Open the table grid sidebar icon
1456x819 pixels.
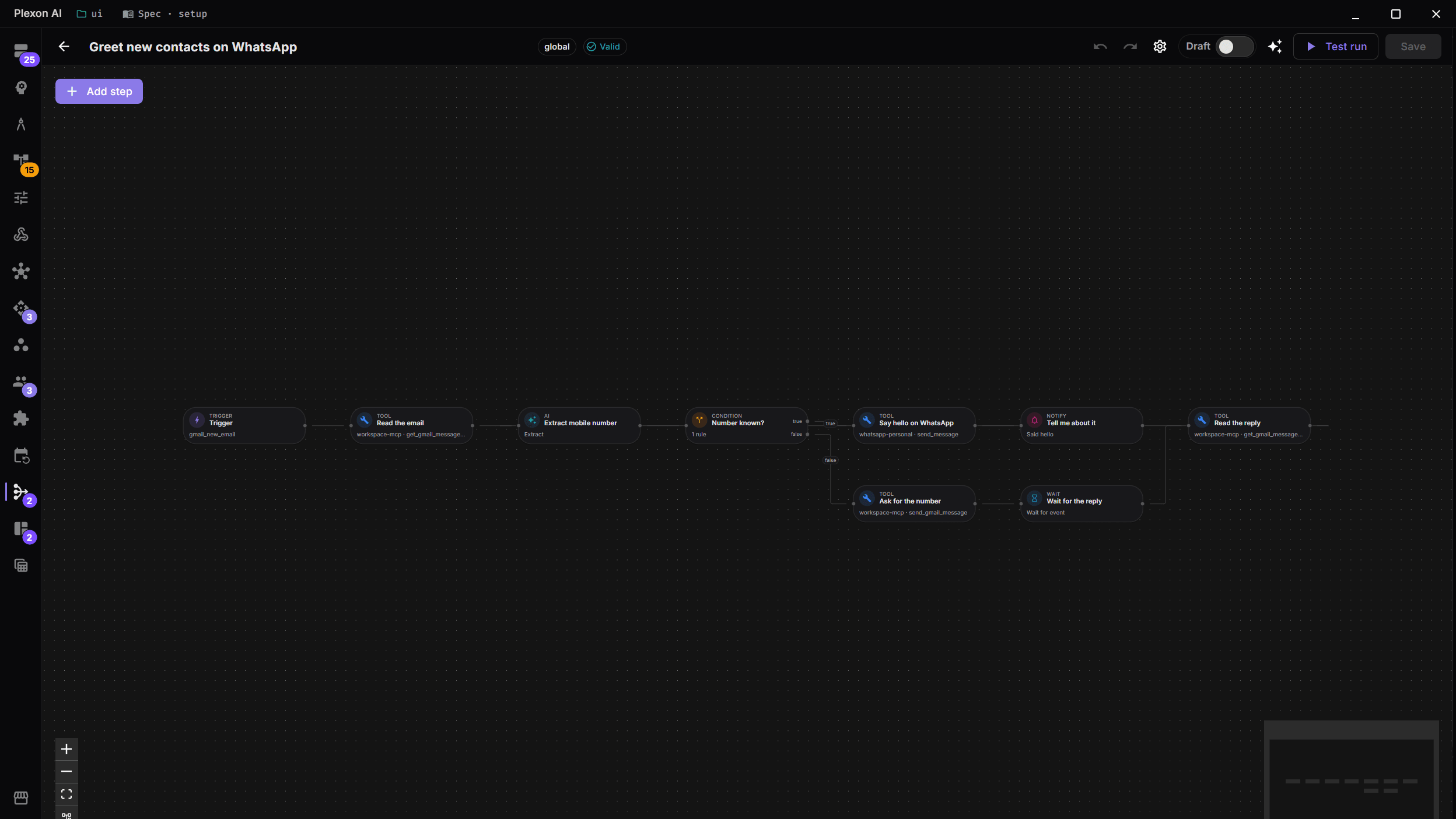(21, 565)
